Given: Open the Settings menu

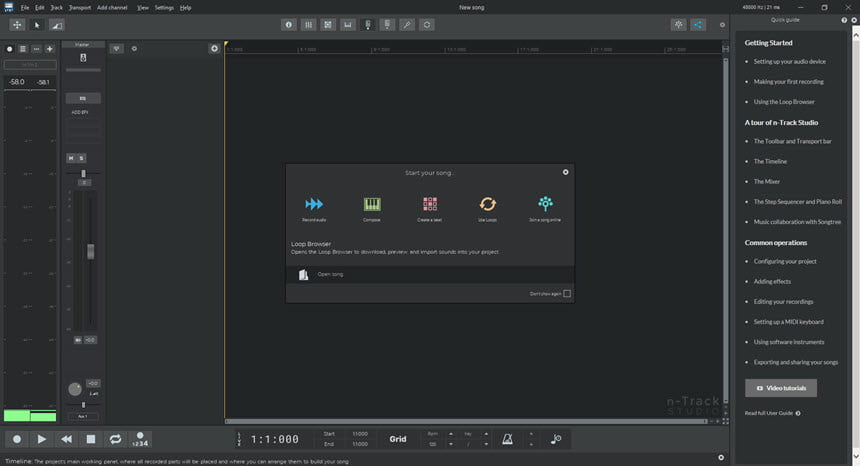Looking at the screenshot, I should 164,8.
